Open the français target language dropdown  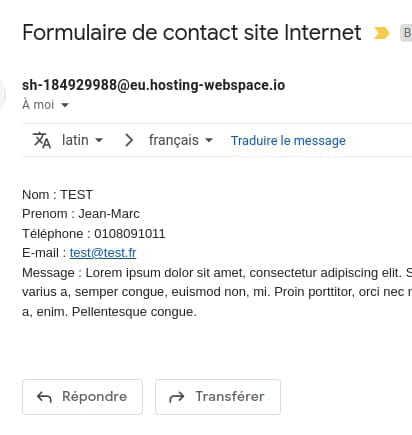(181, 140)
